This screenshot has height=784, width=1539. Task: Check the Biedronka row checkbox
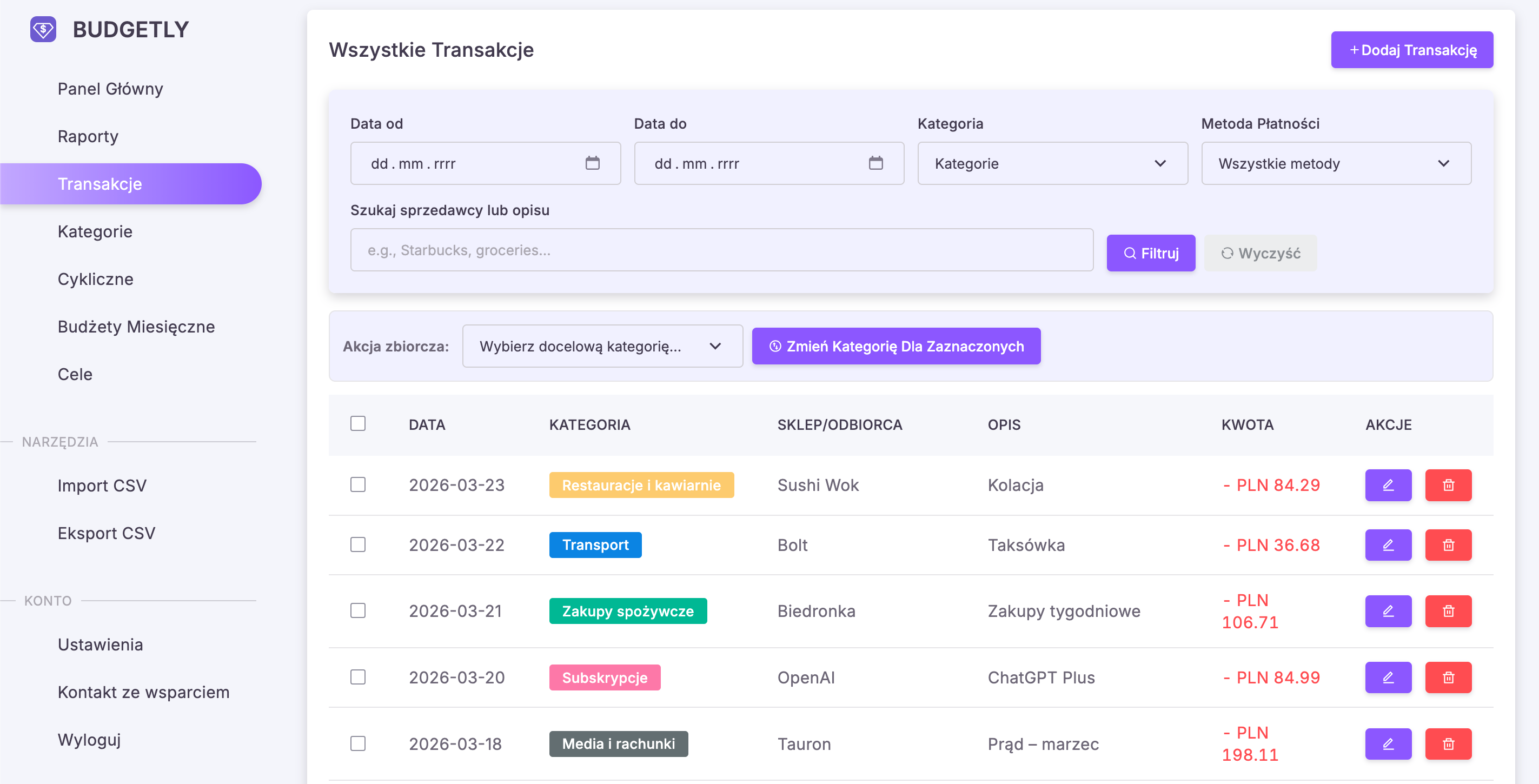[x=358, y=610]
